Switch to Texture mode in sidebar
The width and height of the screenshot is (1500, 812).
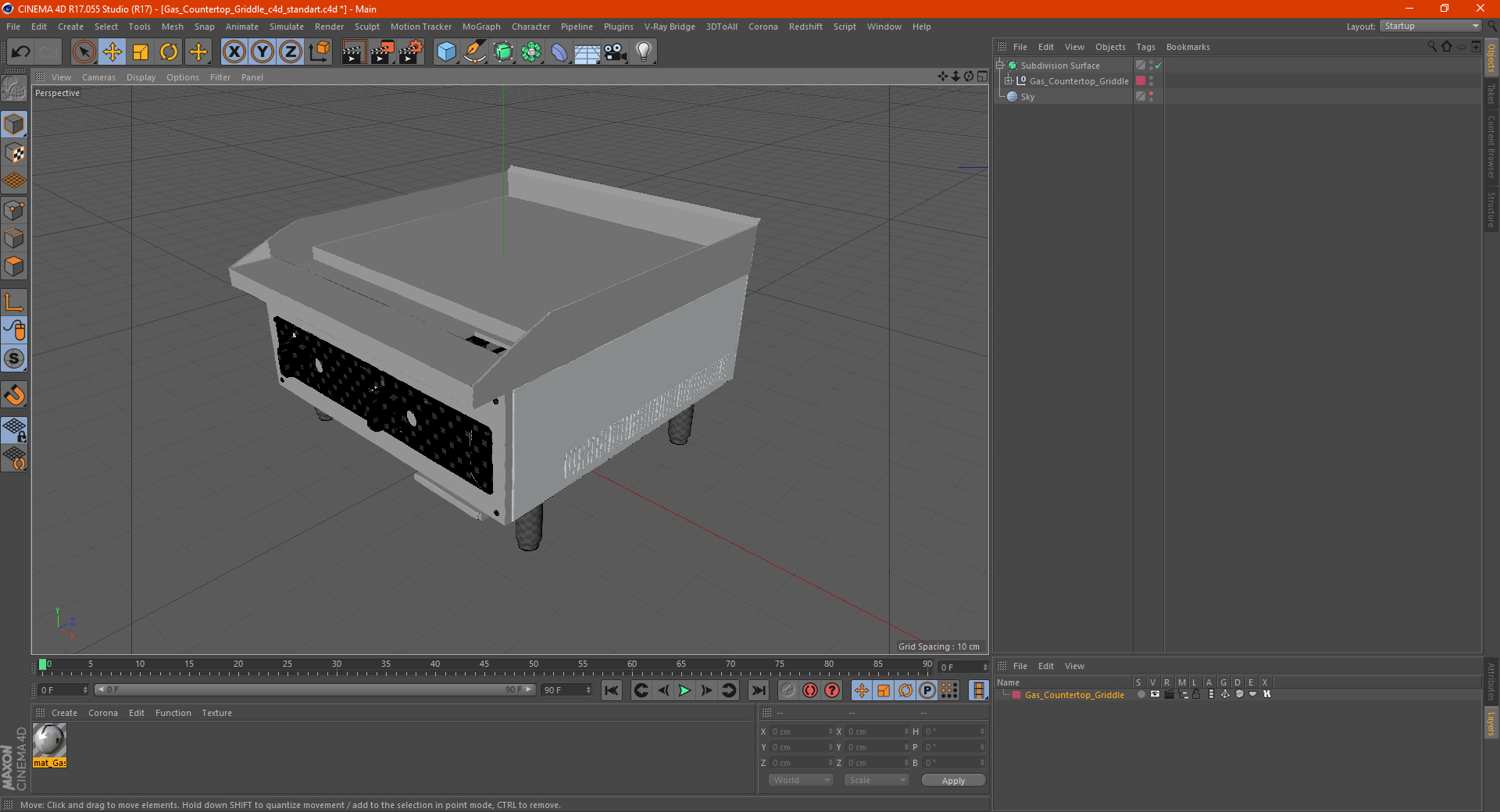[x=14, y=153]
